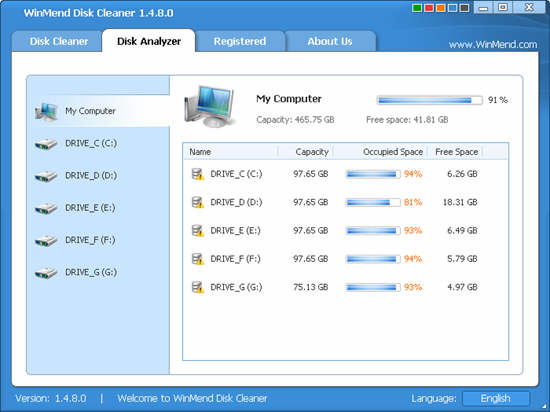Image resolution: width=550 pixels, height=412 pixels.
Task: Click the DRIVE_G occupied space bar
Action: coord(373,287)
